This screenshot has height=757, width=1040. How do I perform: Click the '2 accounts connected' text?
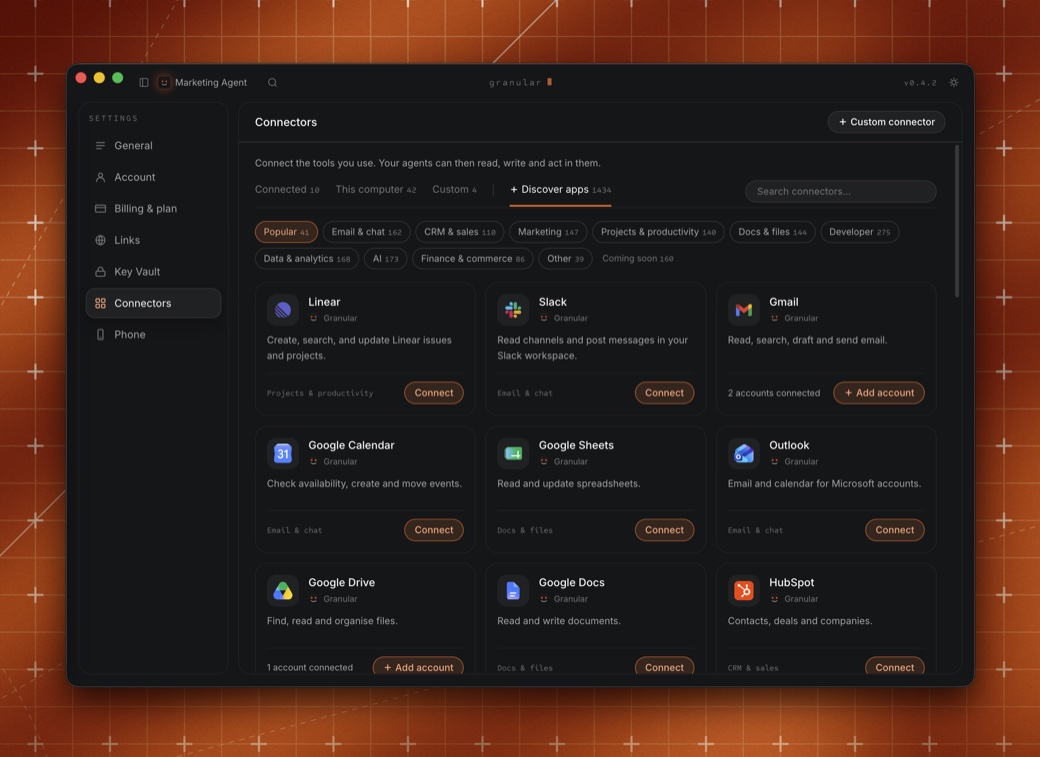click(x=774, y=393)
